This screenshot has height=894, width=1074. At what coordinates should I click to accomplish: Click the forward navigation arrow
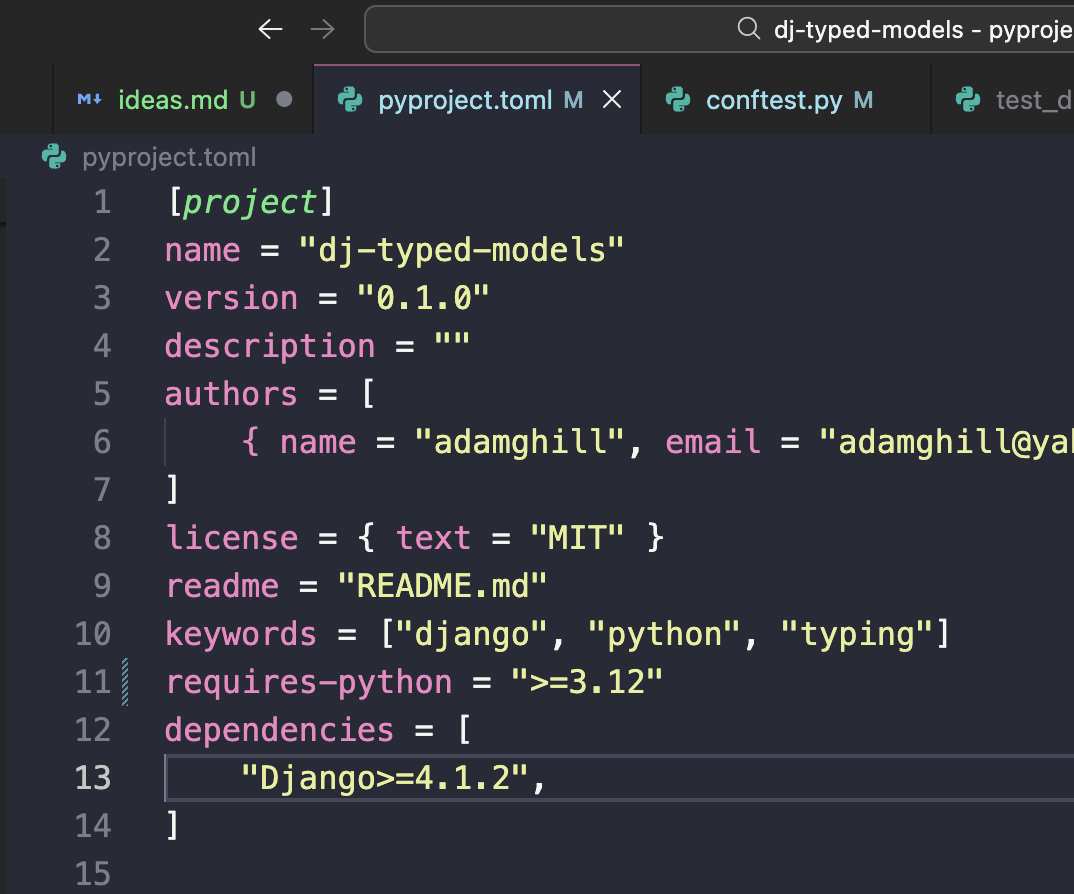click(x=322, y=29)
